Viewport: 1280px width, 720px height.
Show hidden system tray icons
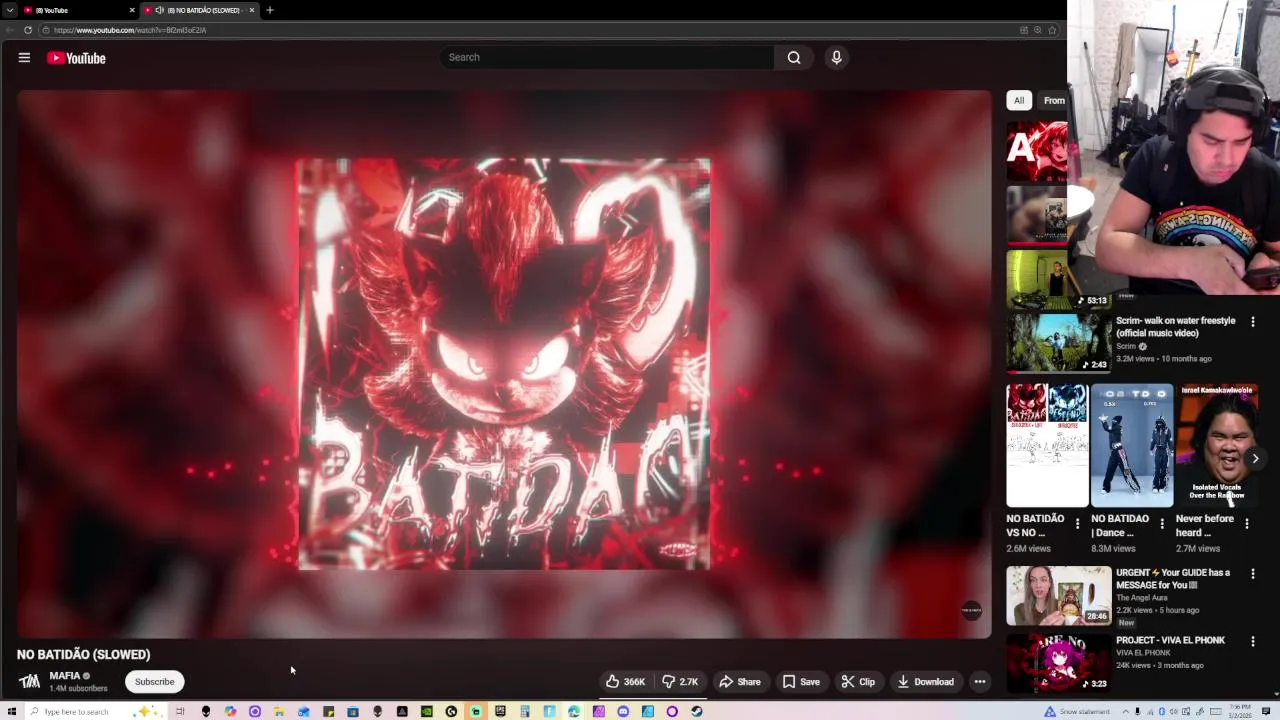[x=1126, y=711]
